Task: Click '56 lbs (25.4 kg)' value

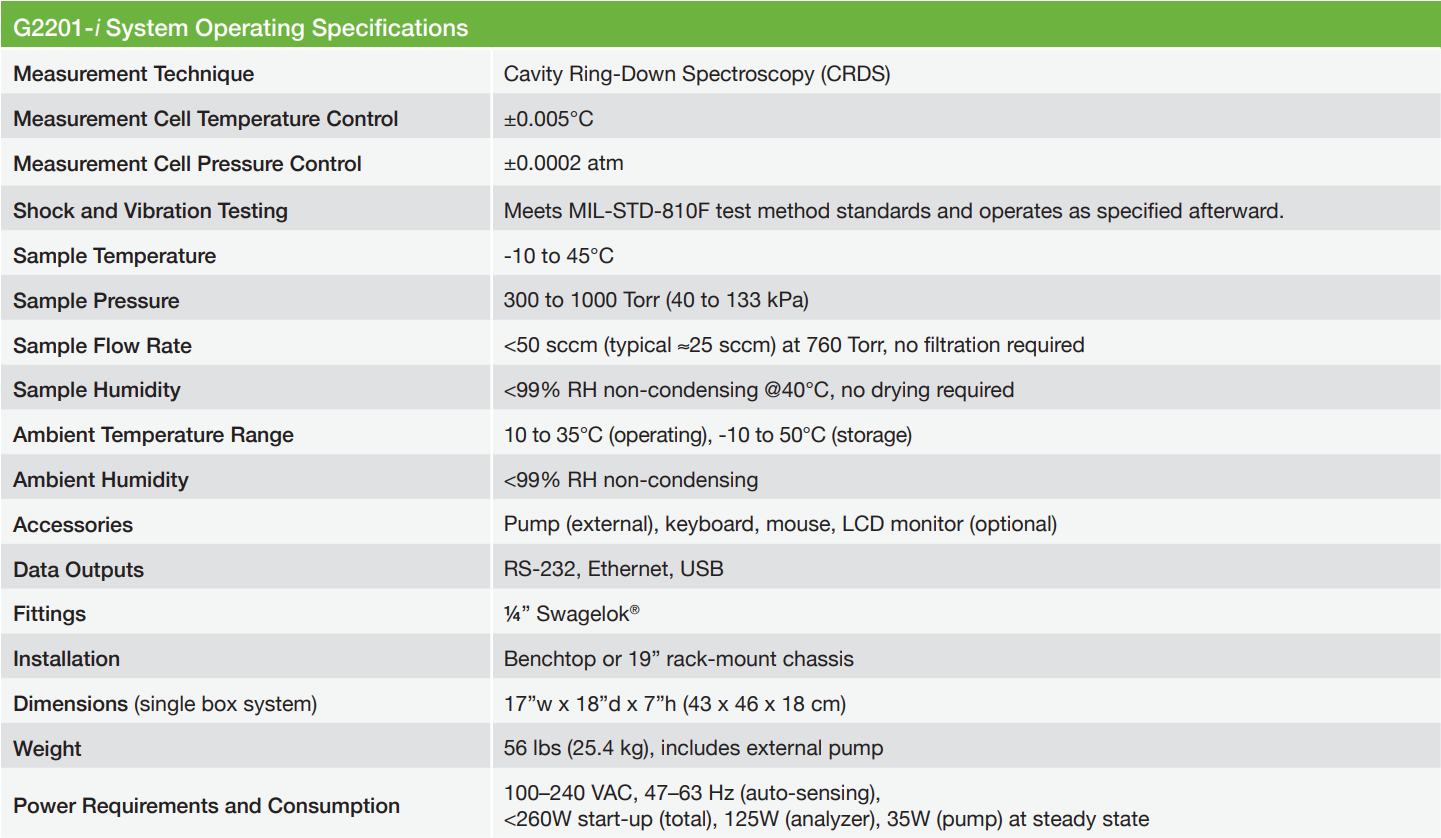Action: pos(578,749)
